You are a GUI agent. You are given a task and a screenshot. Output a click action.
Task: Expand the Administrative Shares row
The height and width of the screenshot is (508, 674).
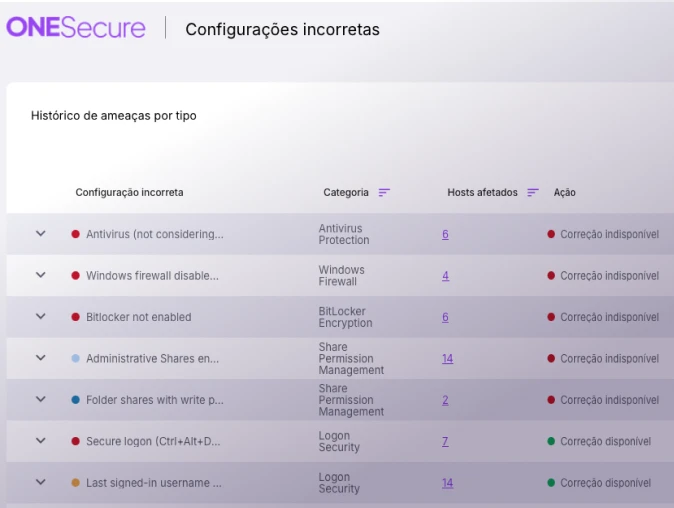click(x=41, y=358)
